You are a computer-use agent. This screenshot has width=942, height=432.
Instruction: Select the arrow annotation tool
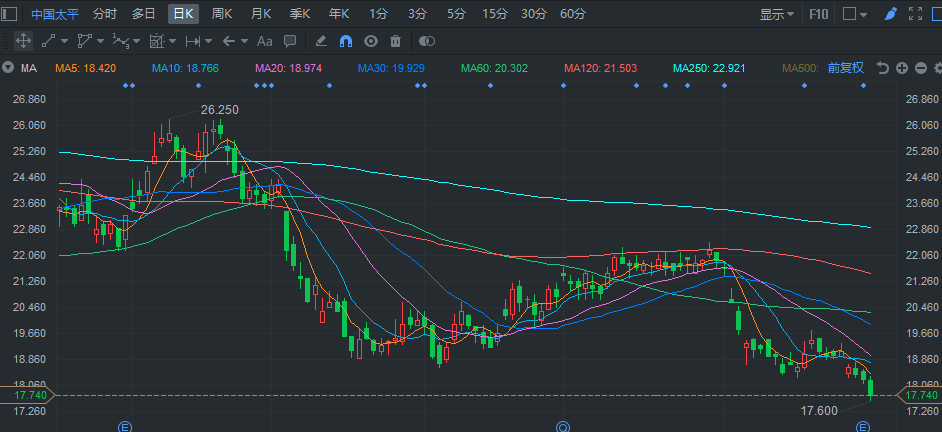(228, 41)
